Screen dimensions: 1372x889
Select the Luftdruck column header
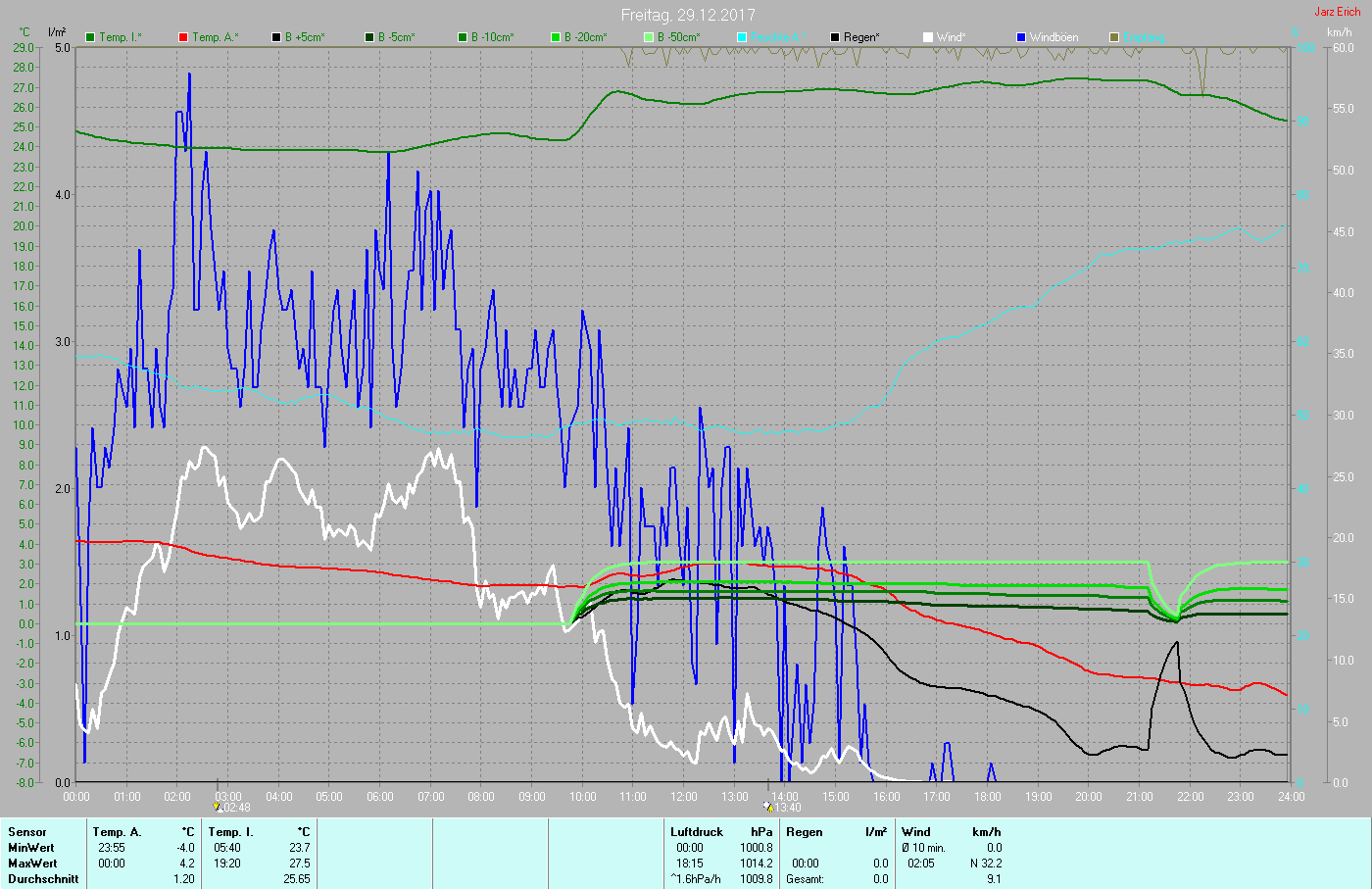(x=696, y=832)
